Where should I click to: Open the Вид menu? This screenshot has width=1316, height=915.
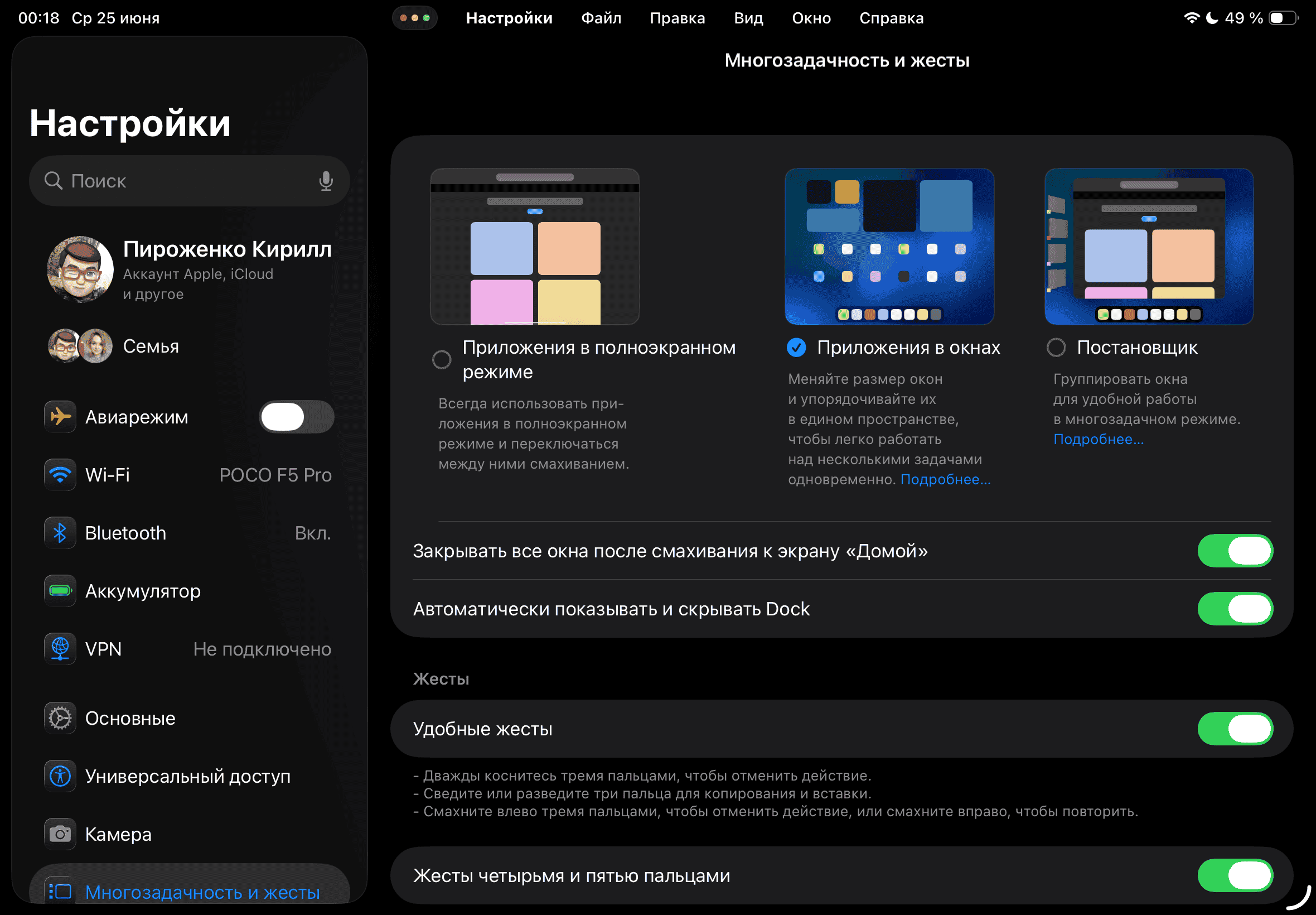(748, 18)
